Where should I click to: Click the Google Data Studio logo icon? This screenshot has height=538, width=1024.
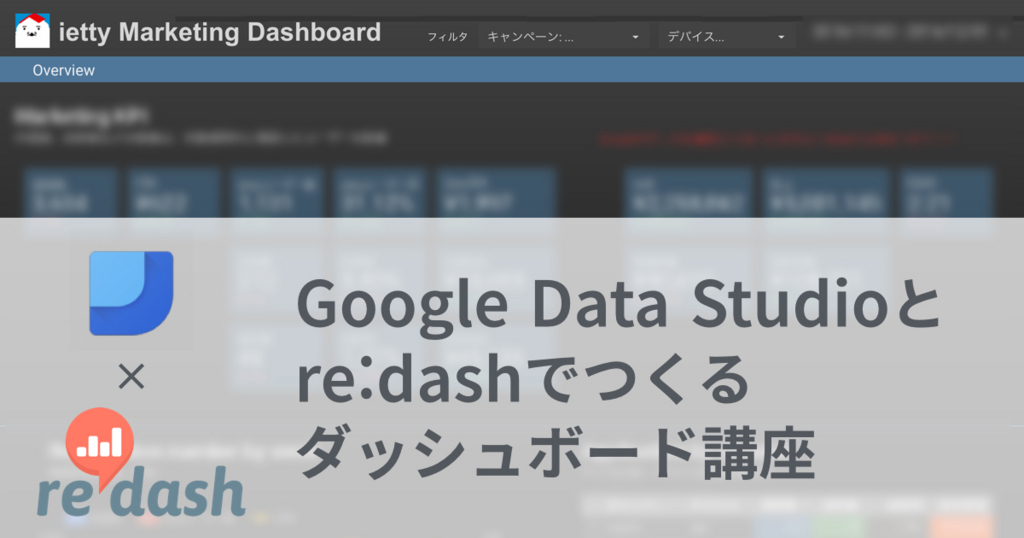click(131, 293)
